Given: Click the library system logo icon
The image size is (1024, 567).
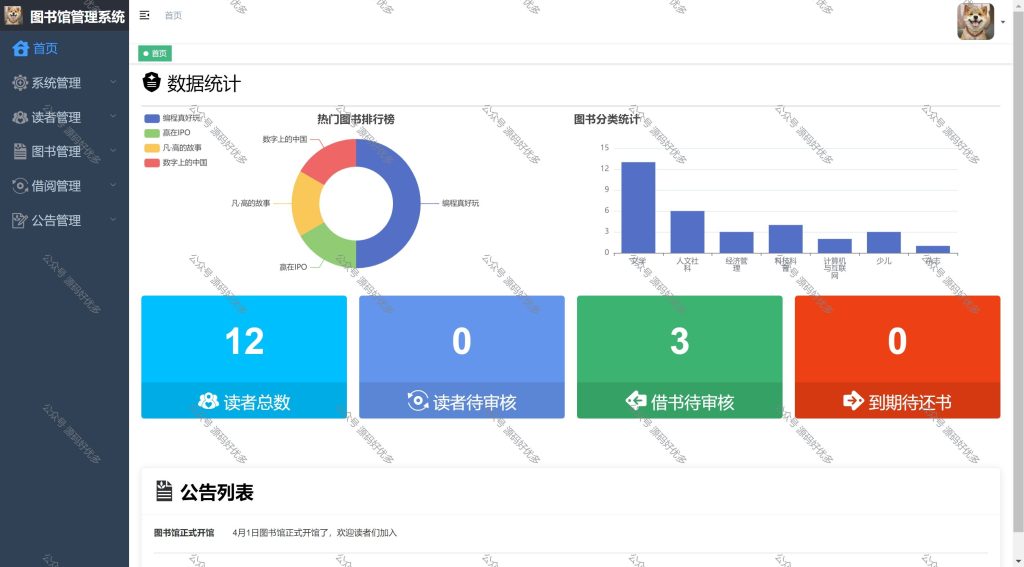Looking at the screenshot, I should click(x=13, y=15).
